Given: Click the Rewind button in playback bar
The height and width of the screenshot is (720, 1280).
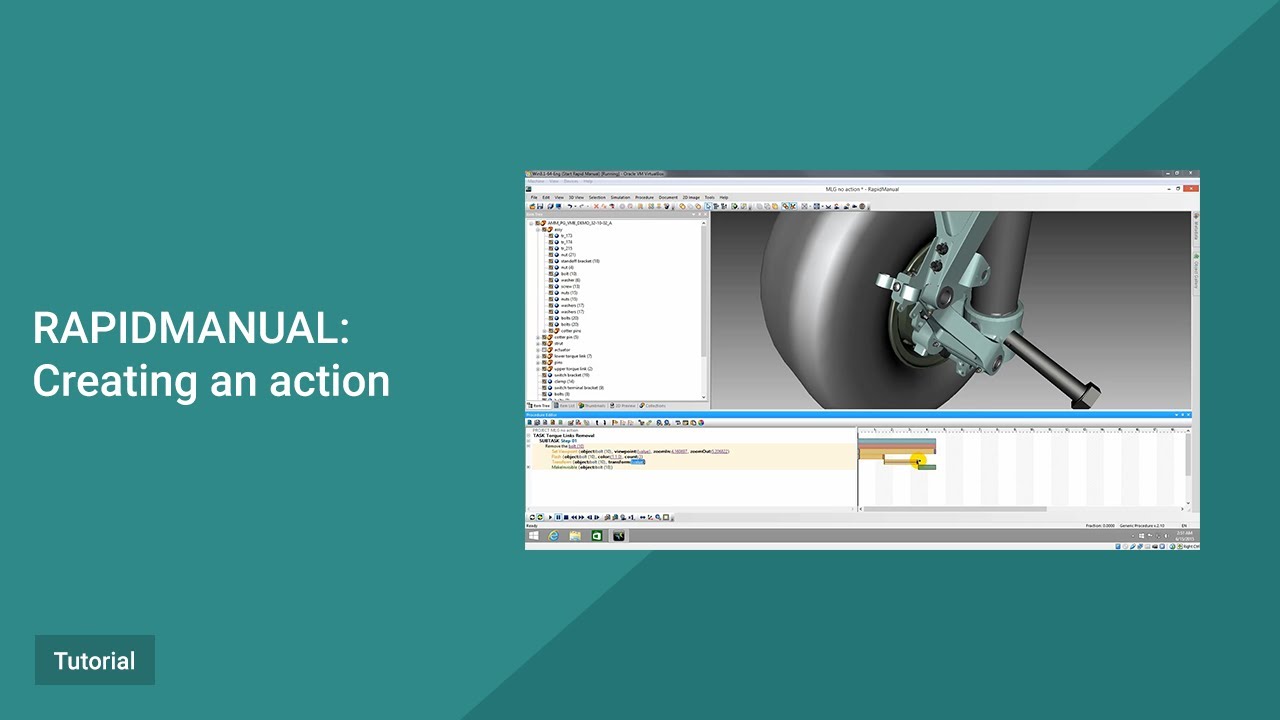Looking at the screenshot, I should point(574,517).
